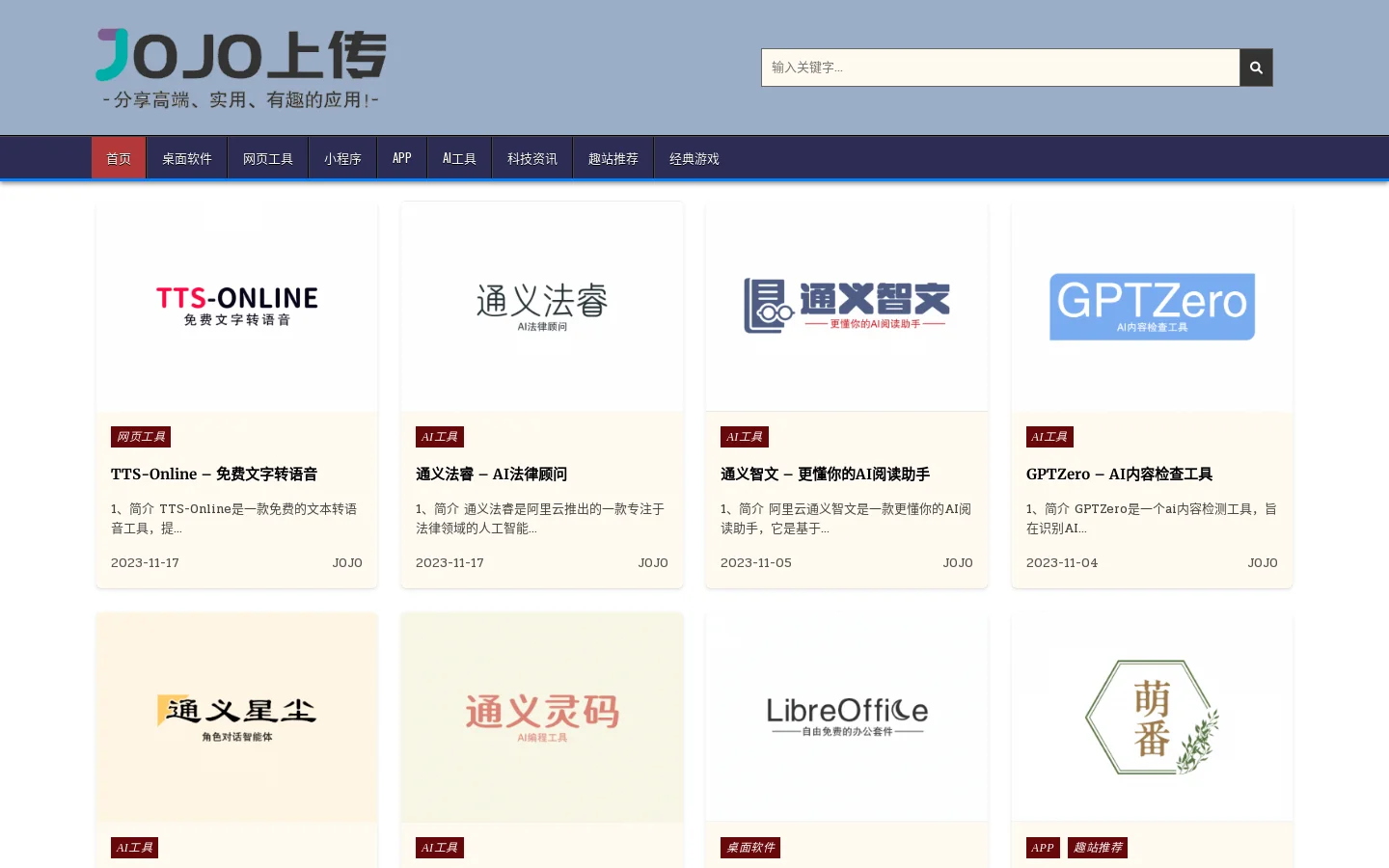This screenshot has width=1389, height=868.
Task: Open the 趣站推荐 navigation item
Action: [613, 158]
